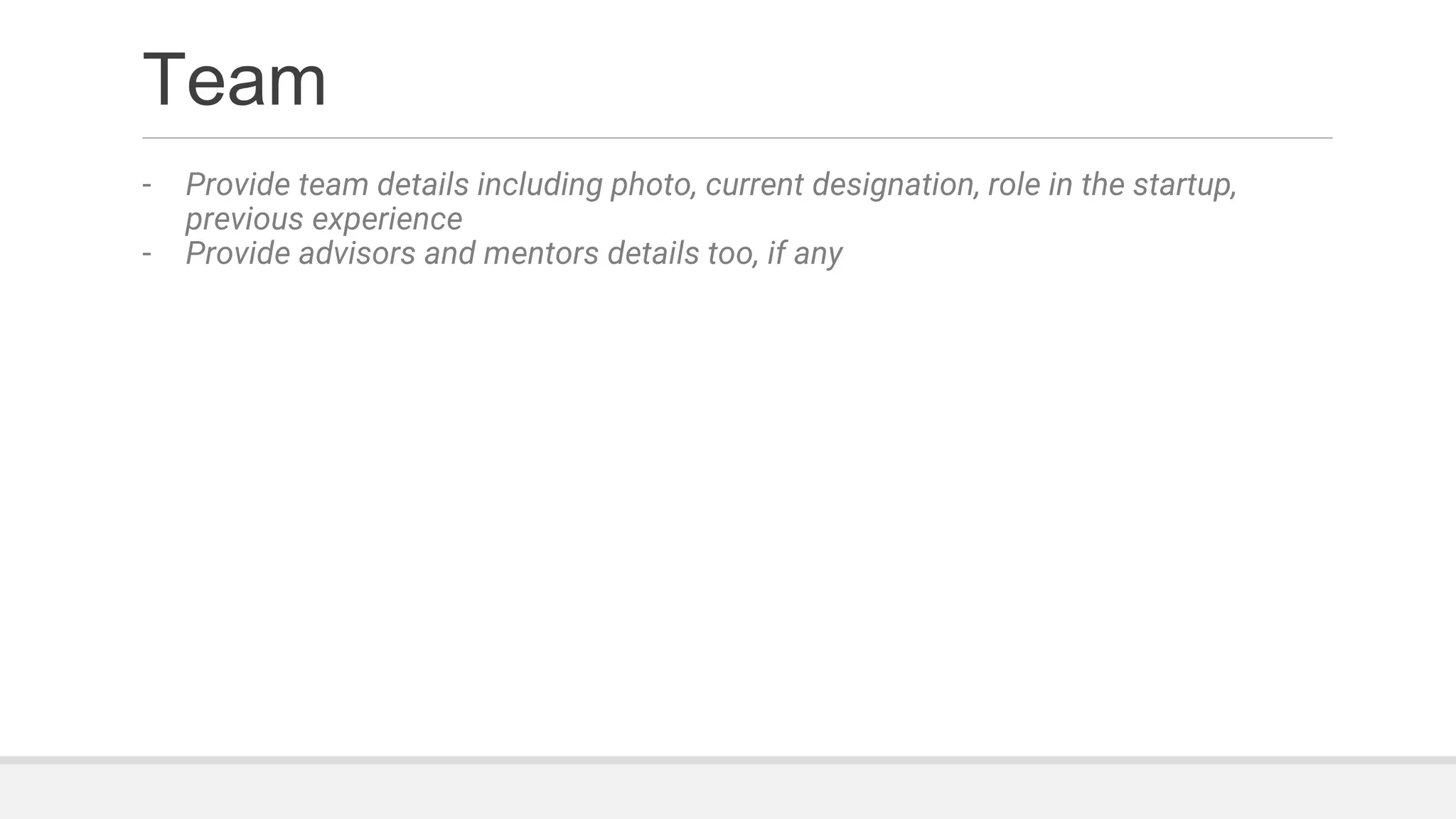
Task: Click the thin dark strip above the footer
Action: pos(728,760)
